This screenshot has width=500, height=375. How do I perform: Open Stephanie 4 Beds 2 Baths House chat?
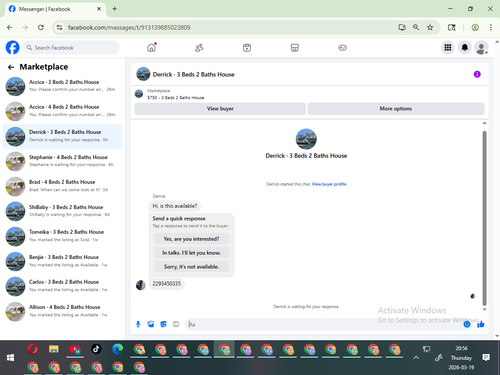(63, 161)
